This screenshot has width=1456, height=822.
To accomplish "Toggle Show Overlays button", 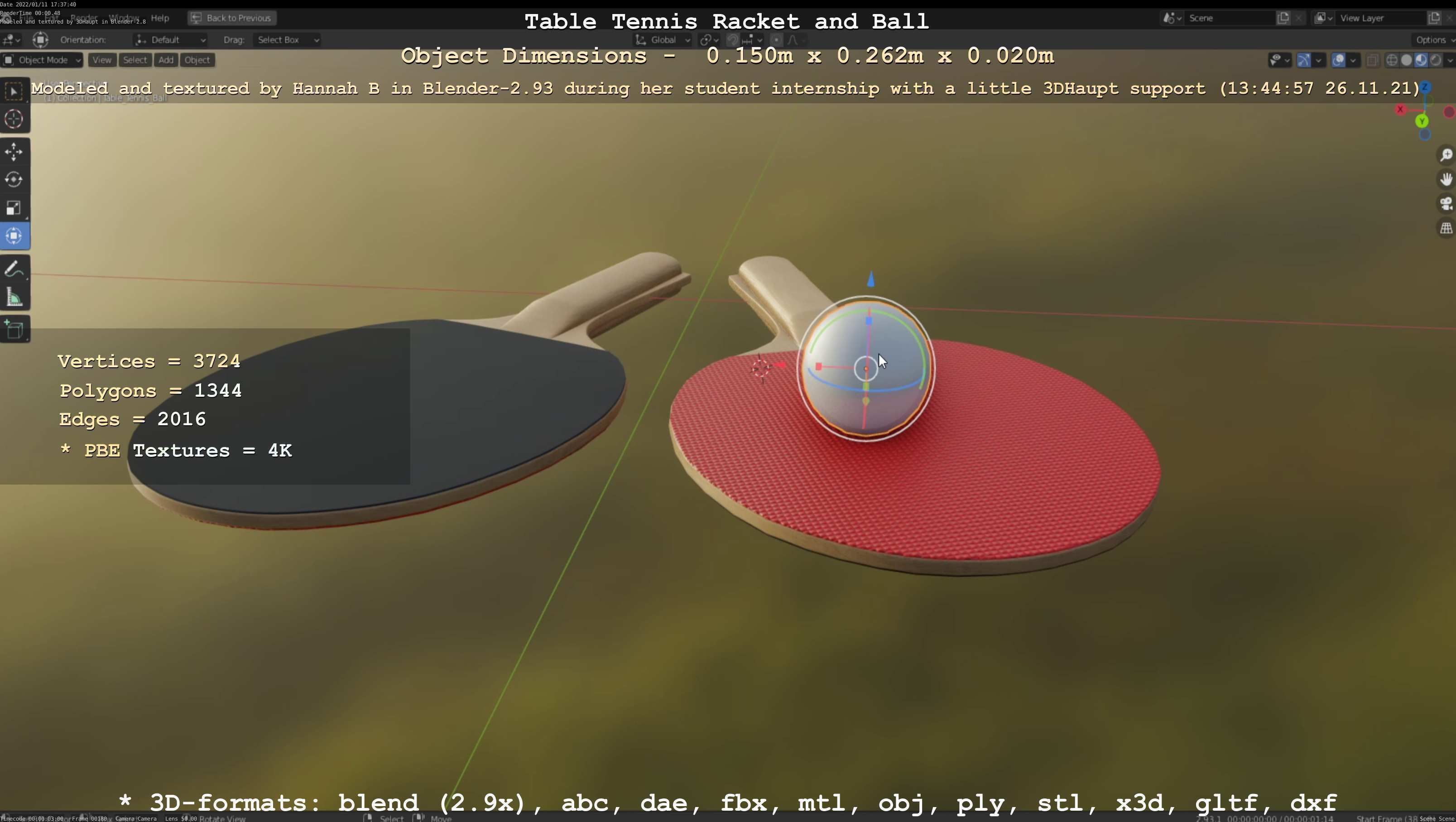I will click(1337, 60).
